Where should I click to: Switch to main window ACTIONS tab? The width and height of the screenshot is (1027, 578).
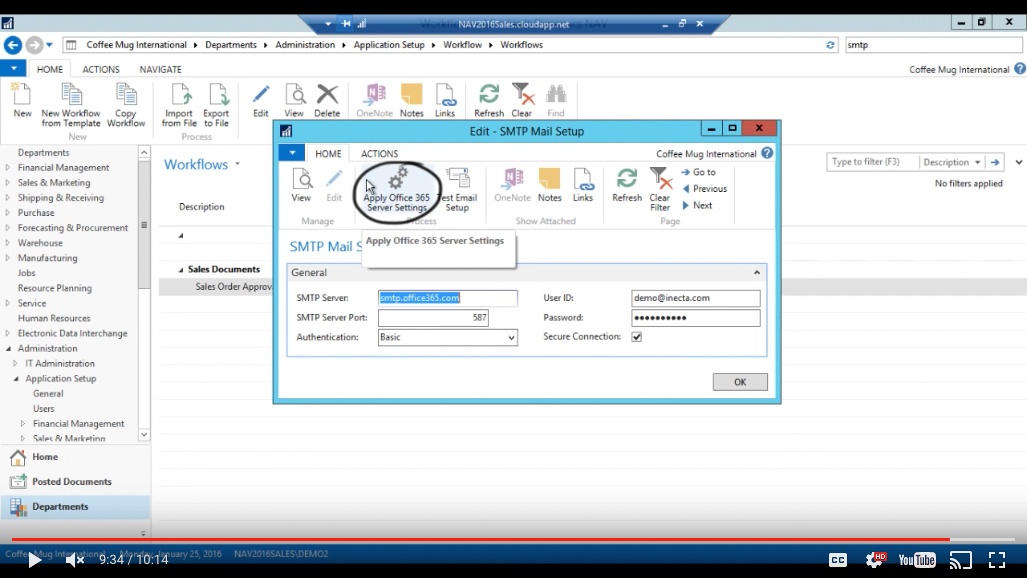point(101,69)
